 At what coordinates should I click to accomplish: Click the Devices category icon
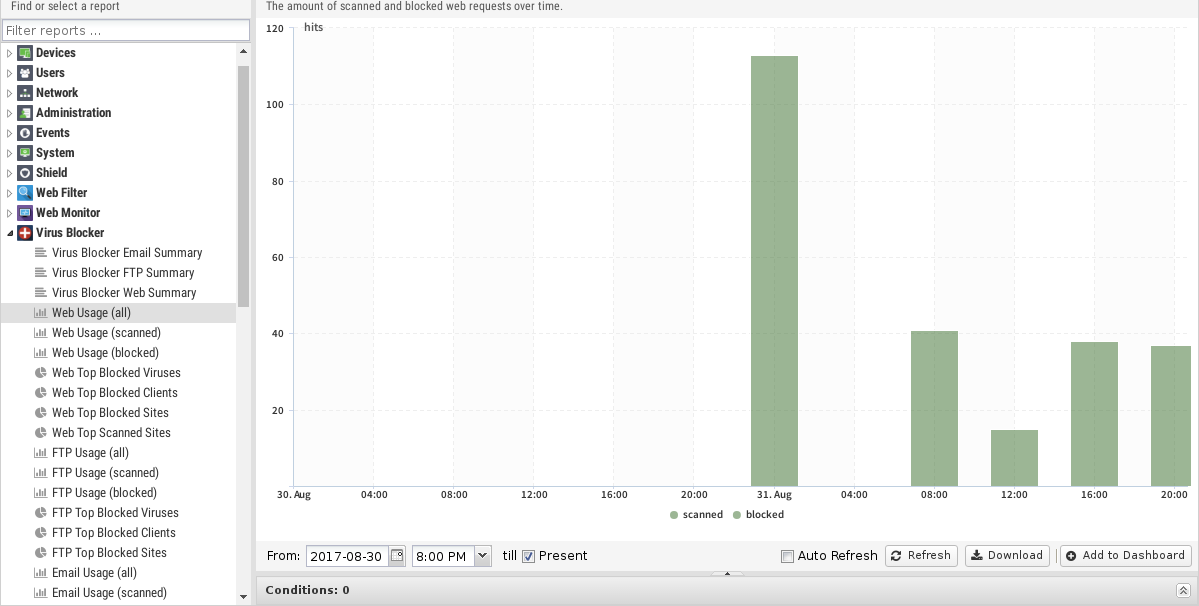[x=25, y=53]
